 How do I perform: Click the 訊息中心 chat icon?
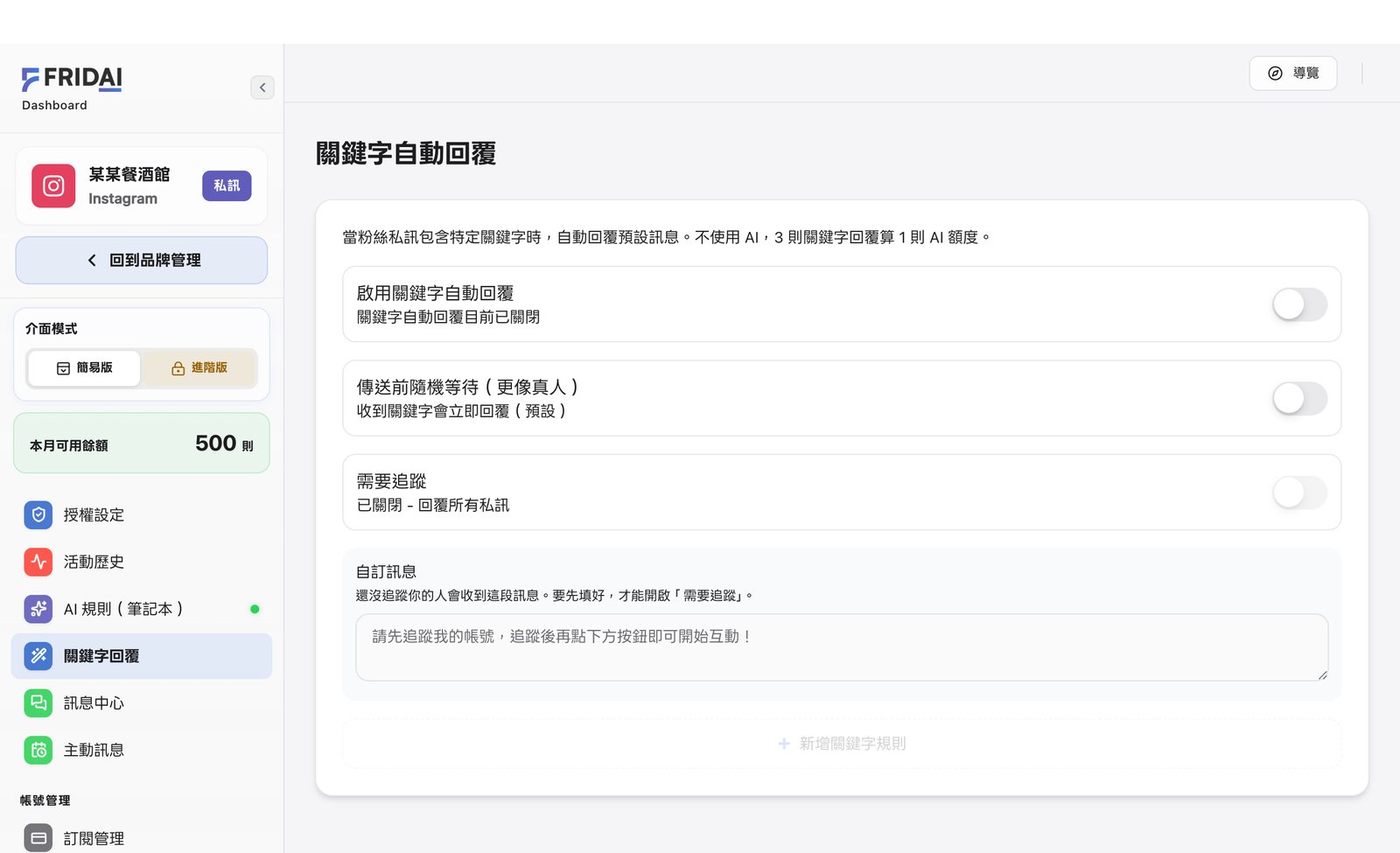pyautogui.click(x=38, y=703)
